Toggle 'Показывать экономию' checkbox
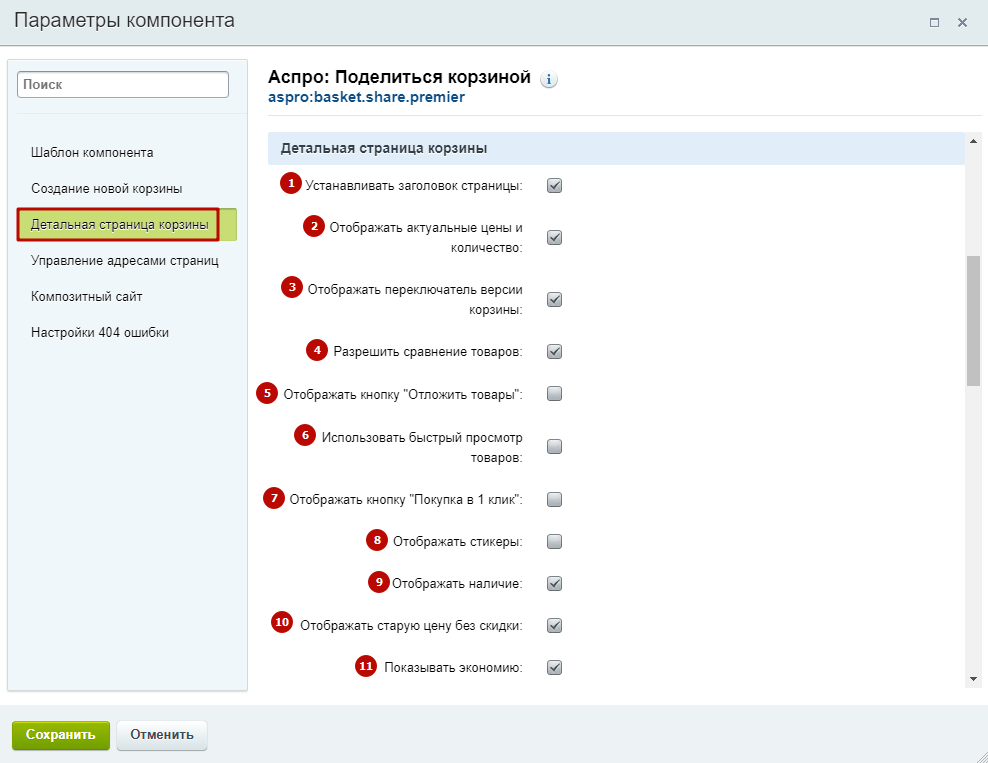This screenshot has width=988, height=763. (554, 667)
